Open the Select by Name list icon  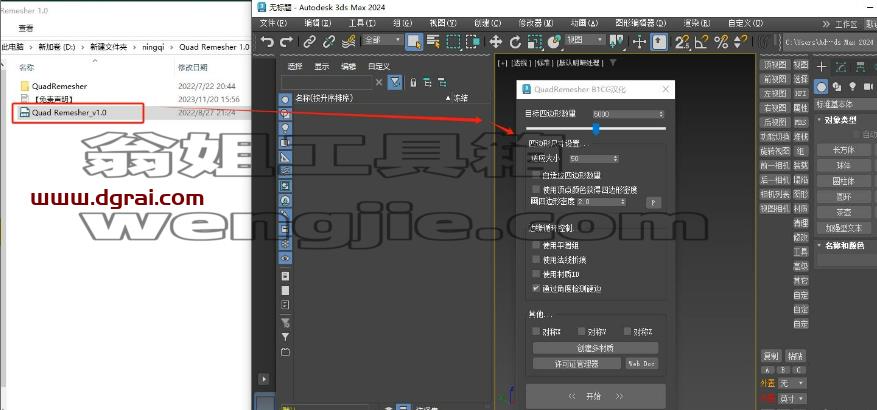(433, 41)
